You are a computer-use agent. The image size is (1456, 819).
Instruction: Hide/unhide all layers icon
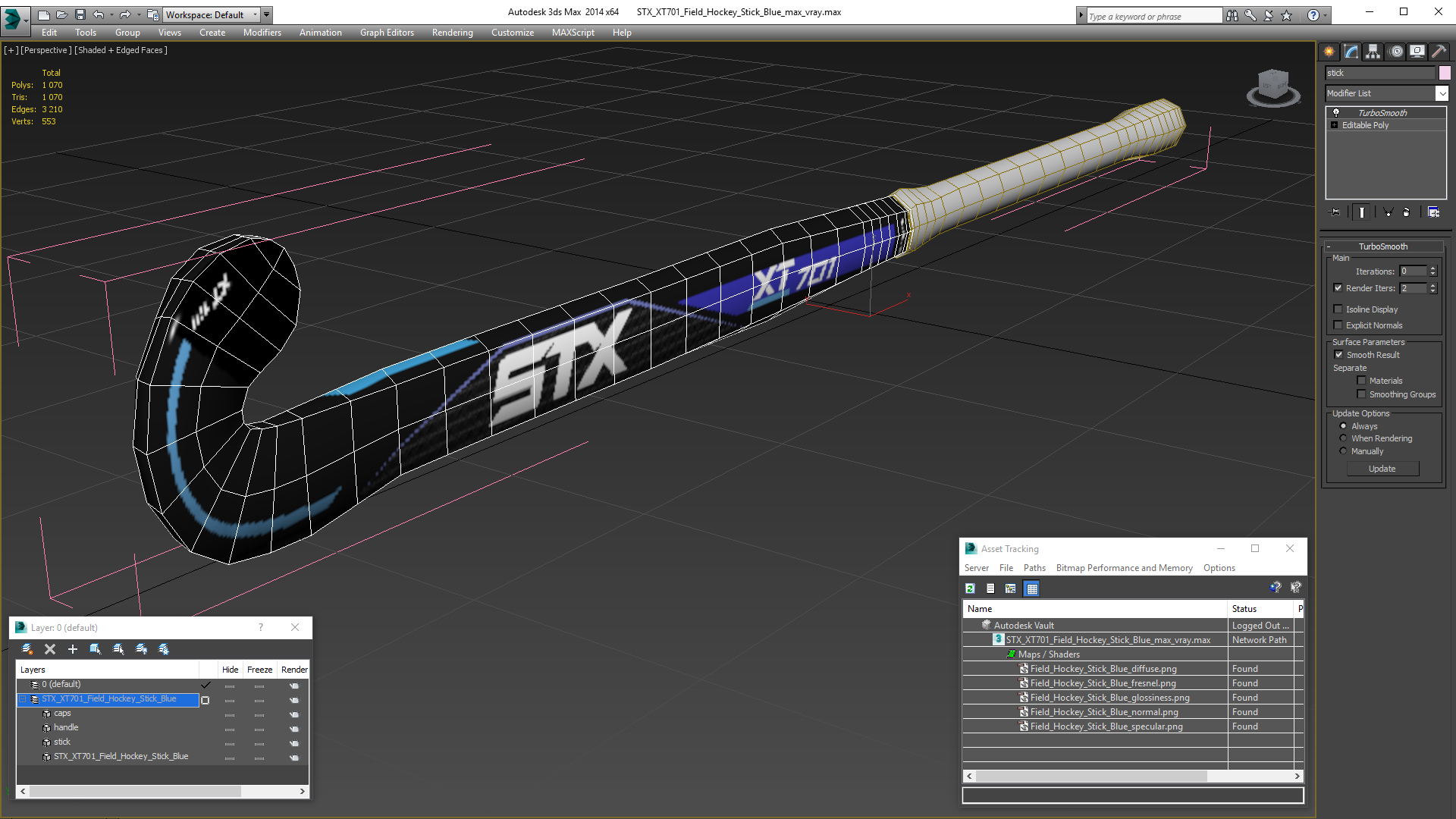click(x=141, y=649)
